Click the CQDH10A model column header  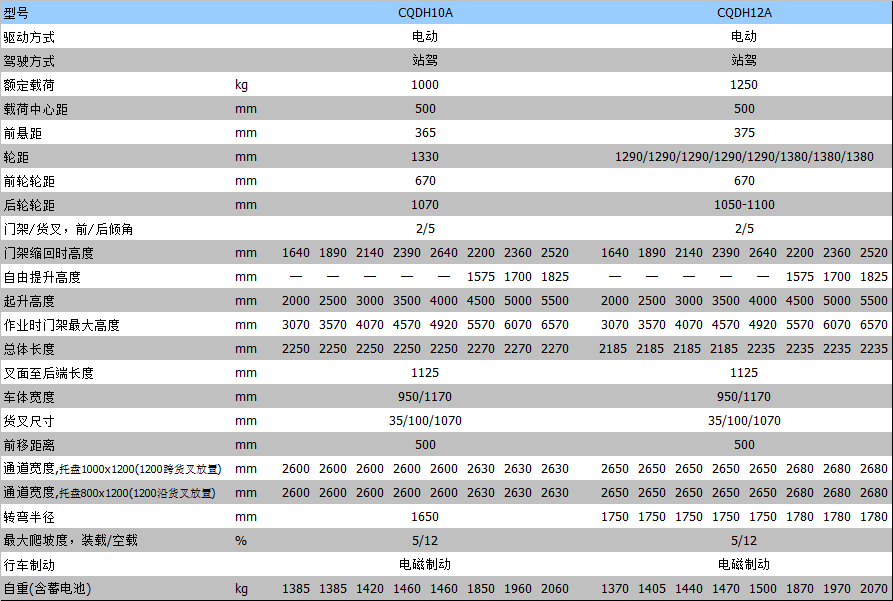click(x=425, y=12)
